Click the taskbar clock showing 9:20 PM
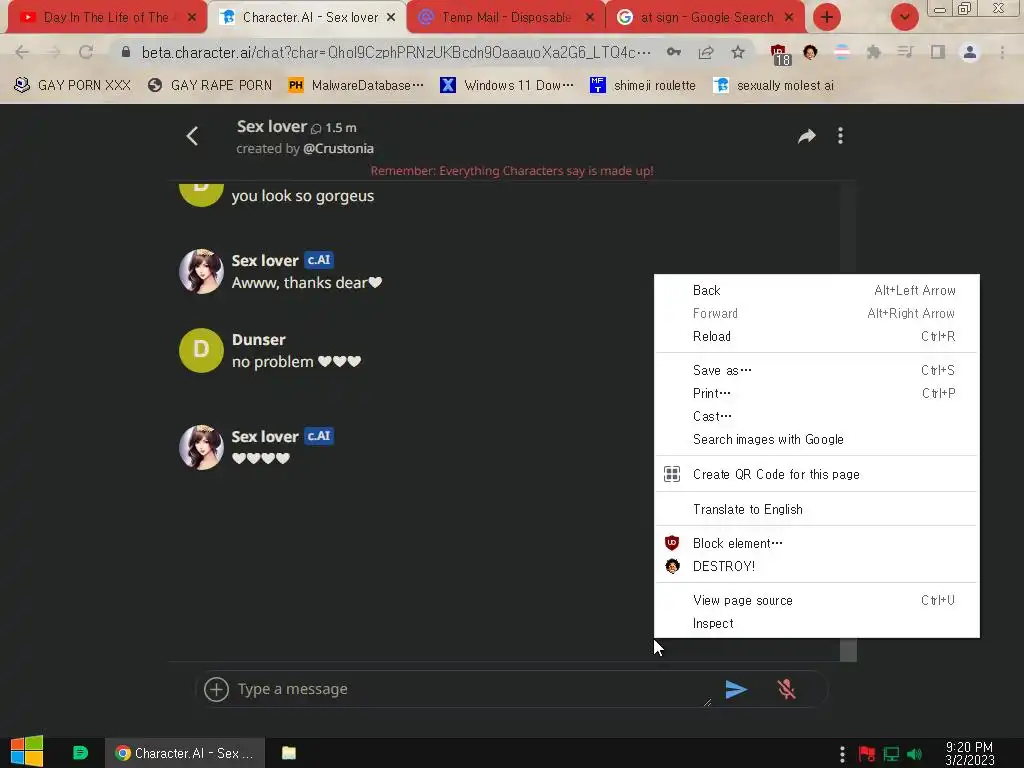 [x=969, y=754]
